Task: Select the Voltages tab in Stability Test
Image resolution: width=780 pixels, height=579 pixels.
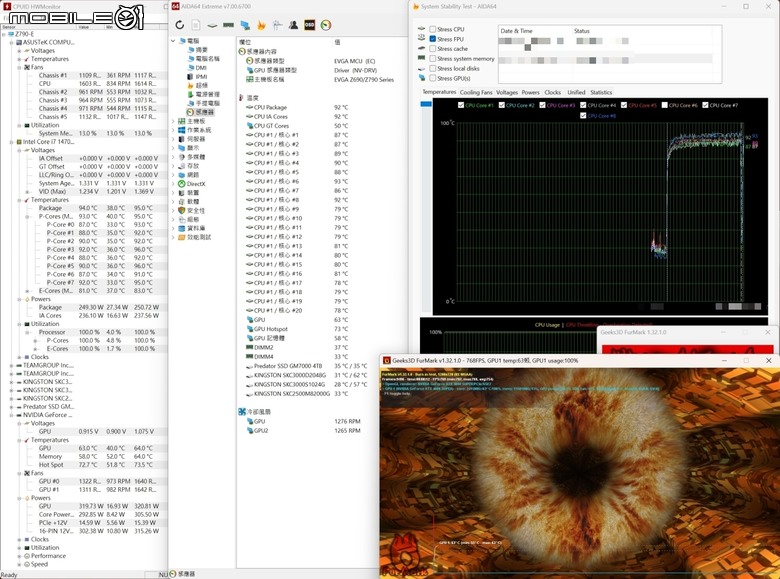Action: pyautogui.click(x=506, y=92)
